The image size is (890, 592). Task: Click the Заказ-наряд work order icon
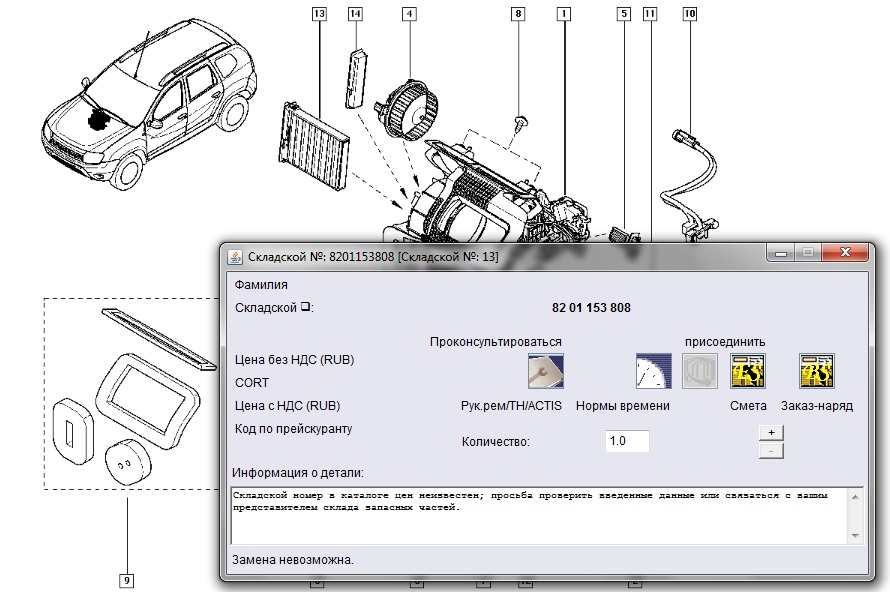point(816,371)
